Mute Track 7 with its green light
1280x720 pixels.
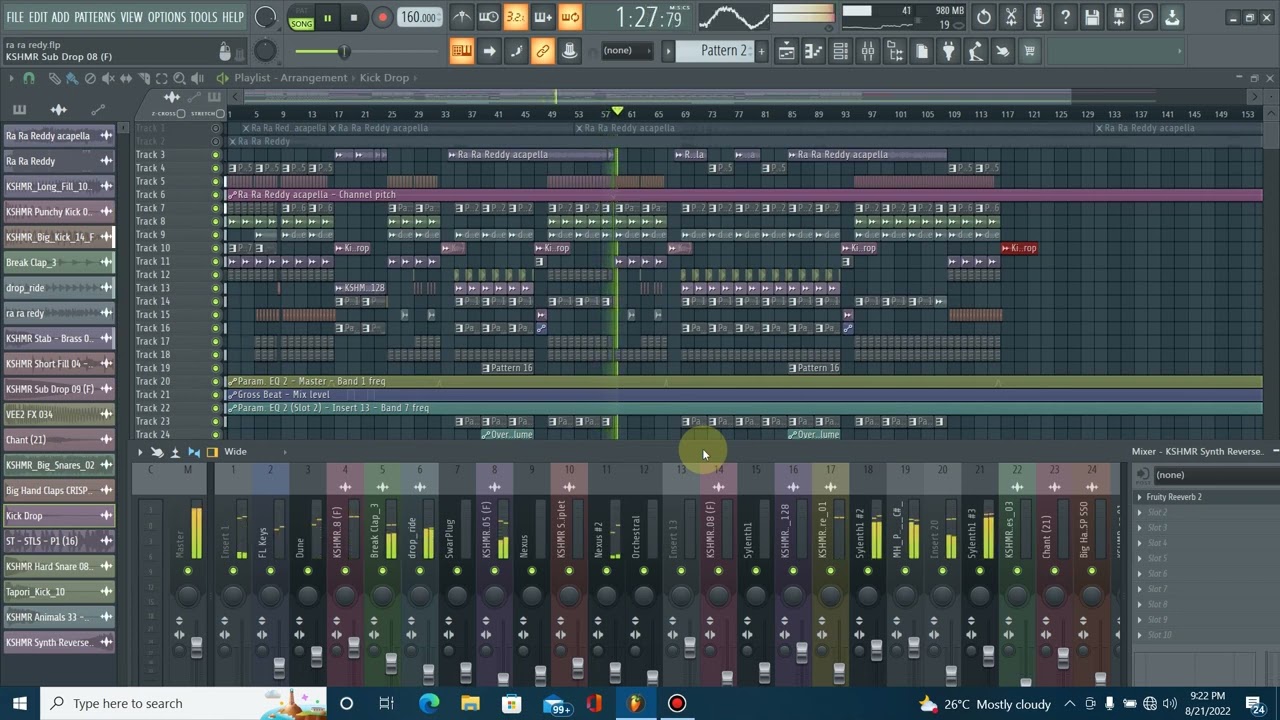pos(215,208)
